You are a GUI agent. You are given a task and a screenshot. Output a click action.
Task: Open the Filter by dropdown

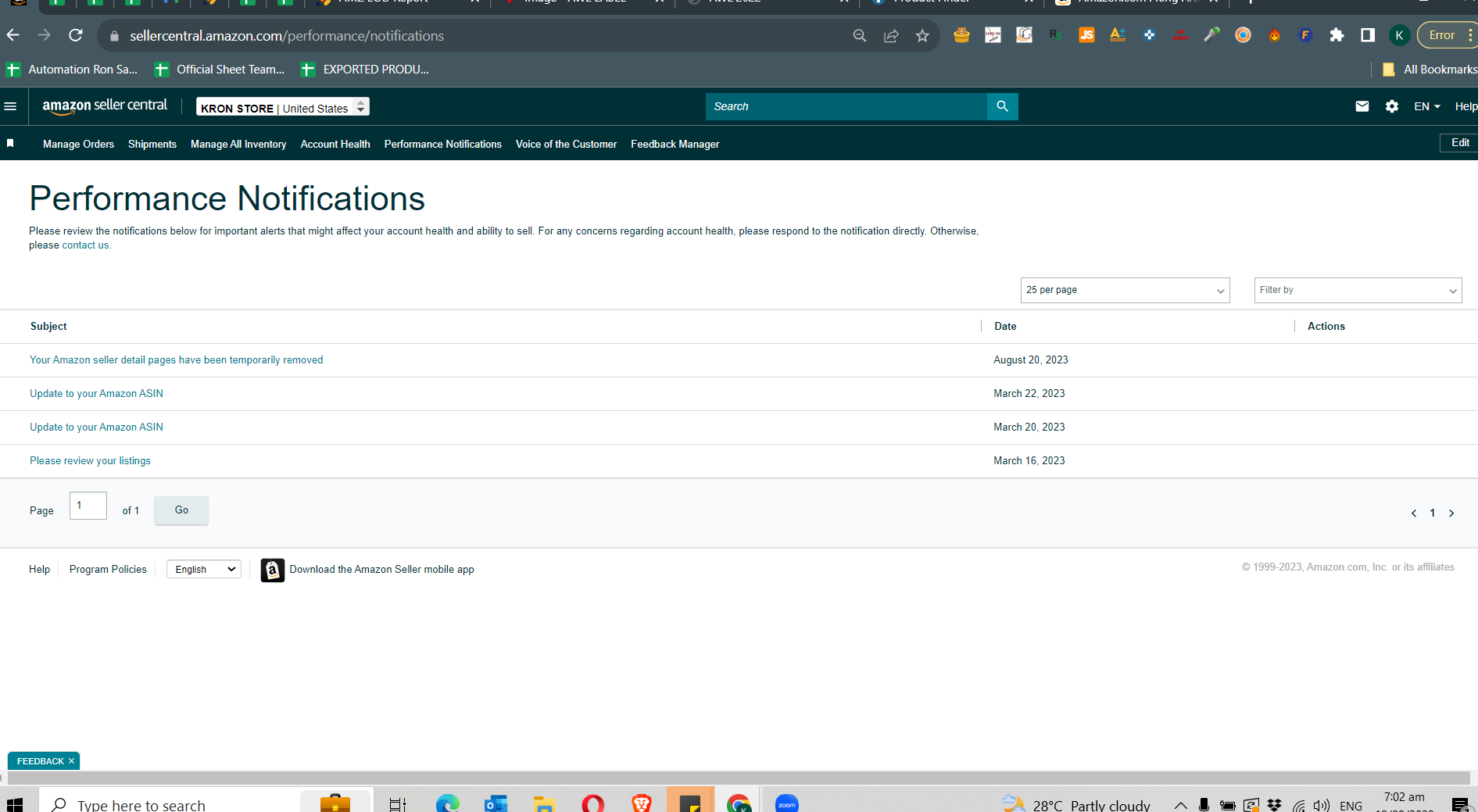tap(1358, 290)
